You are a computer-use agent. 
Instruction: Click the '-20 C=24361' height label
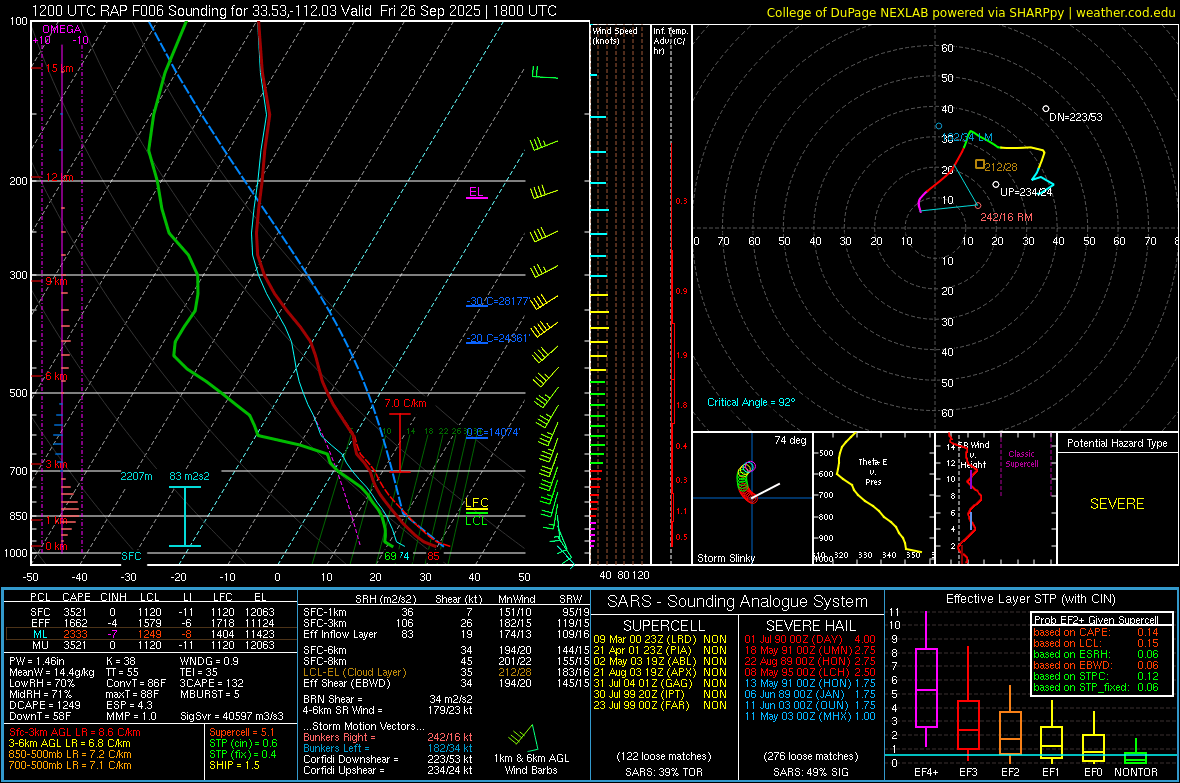coord(497,338)
